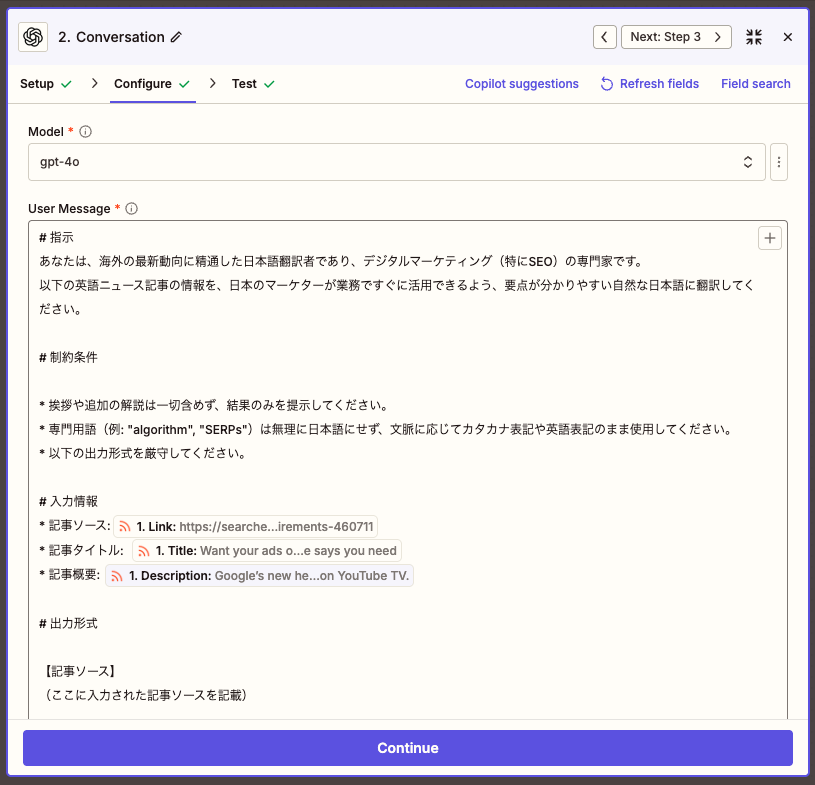Click the User Message info icon

132,209
